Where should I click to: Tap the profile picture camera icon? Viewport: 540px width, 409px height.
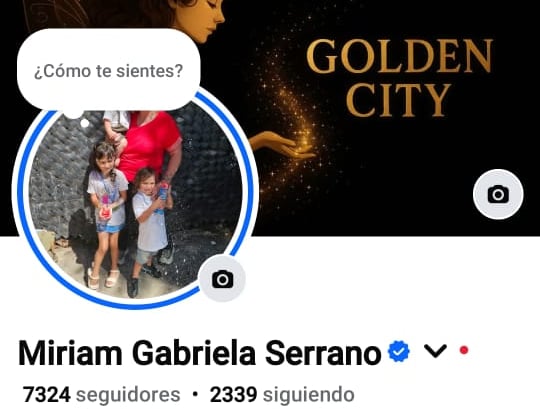(x=222, y=279)
